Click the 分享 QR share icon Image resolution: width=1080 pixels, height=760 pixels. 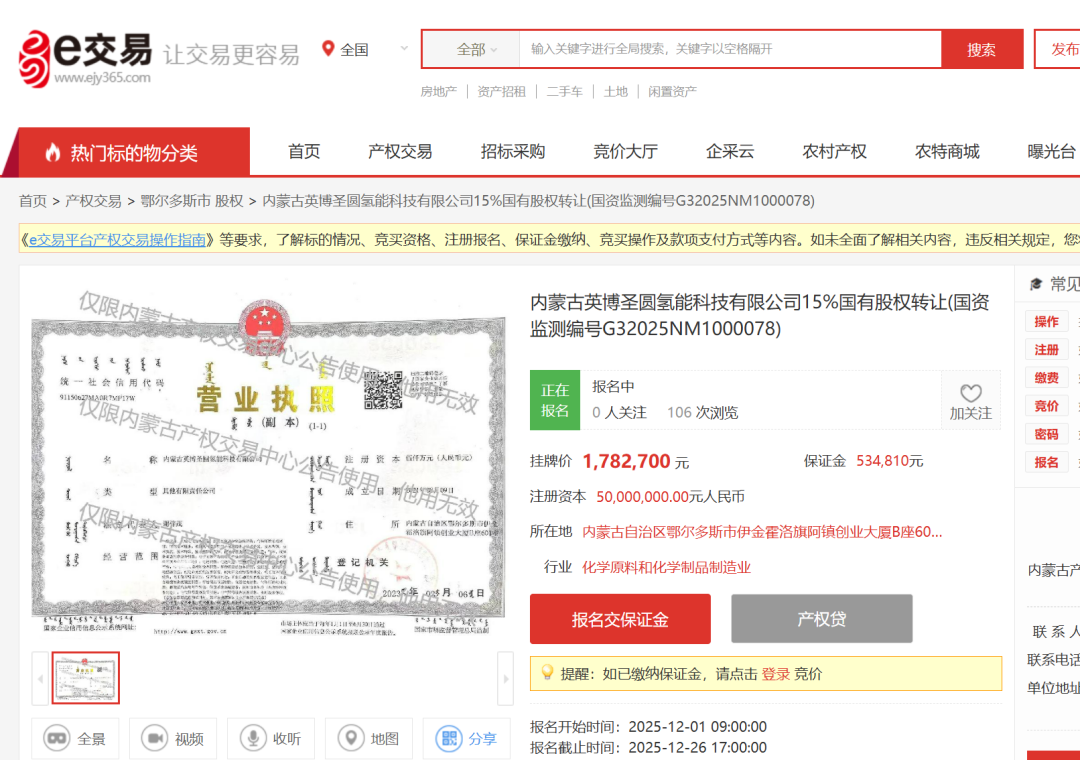pos(447,738)
